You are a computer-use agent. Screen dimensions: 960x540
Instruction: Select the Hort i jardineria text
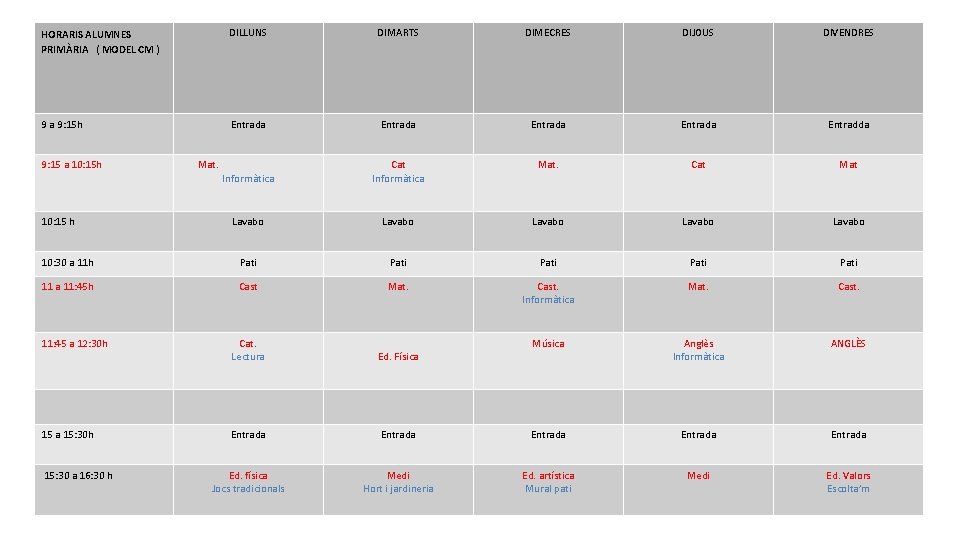click(398, 489)
